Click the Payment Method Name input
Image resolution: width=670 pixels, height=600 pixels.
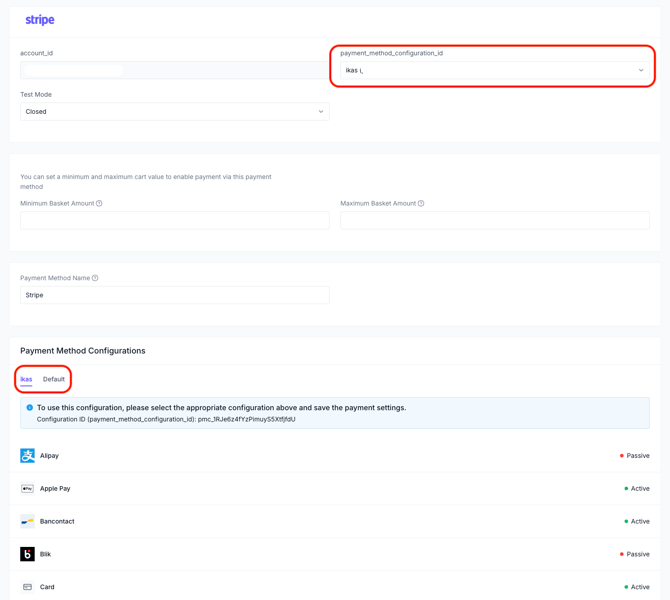(175, 295)
